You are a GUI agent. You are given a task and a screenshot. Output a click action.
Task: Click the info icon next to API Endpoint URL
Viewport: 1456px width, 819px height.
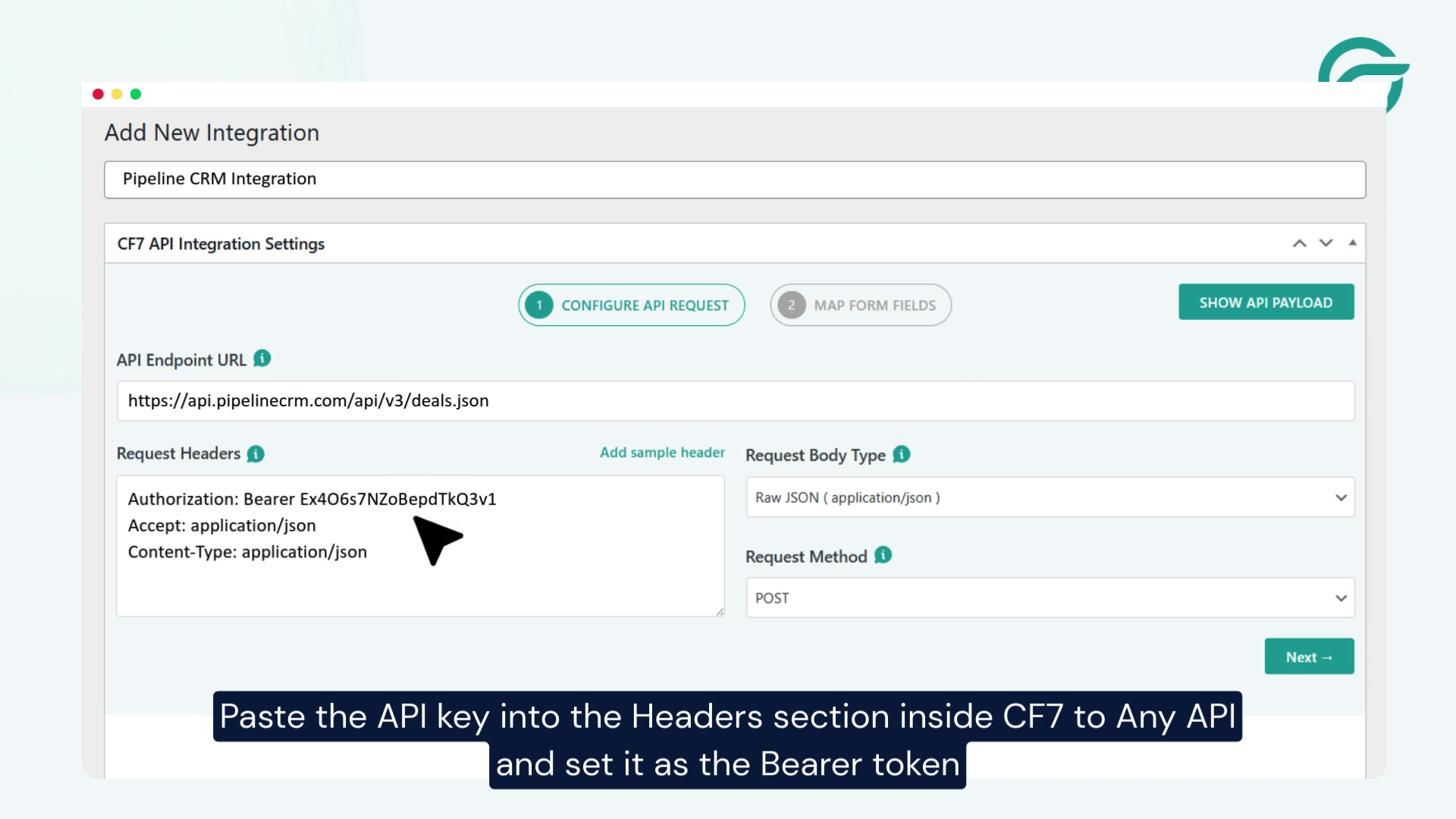261,359
